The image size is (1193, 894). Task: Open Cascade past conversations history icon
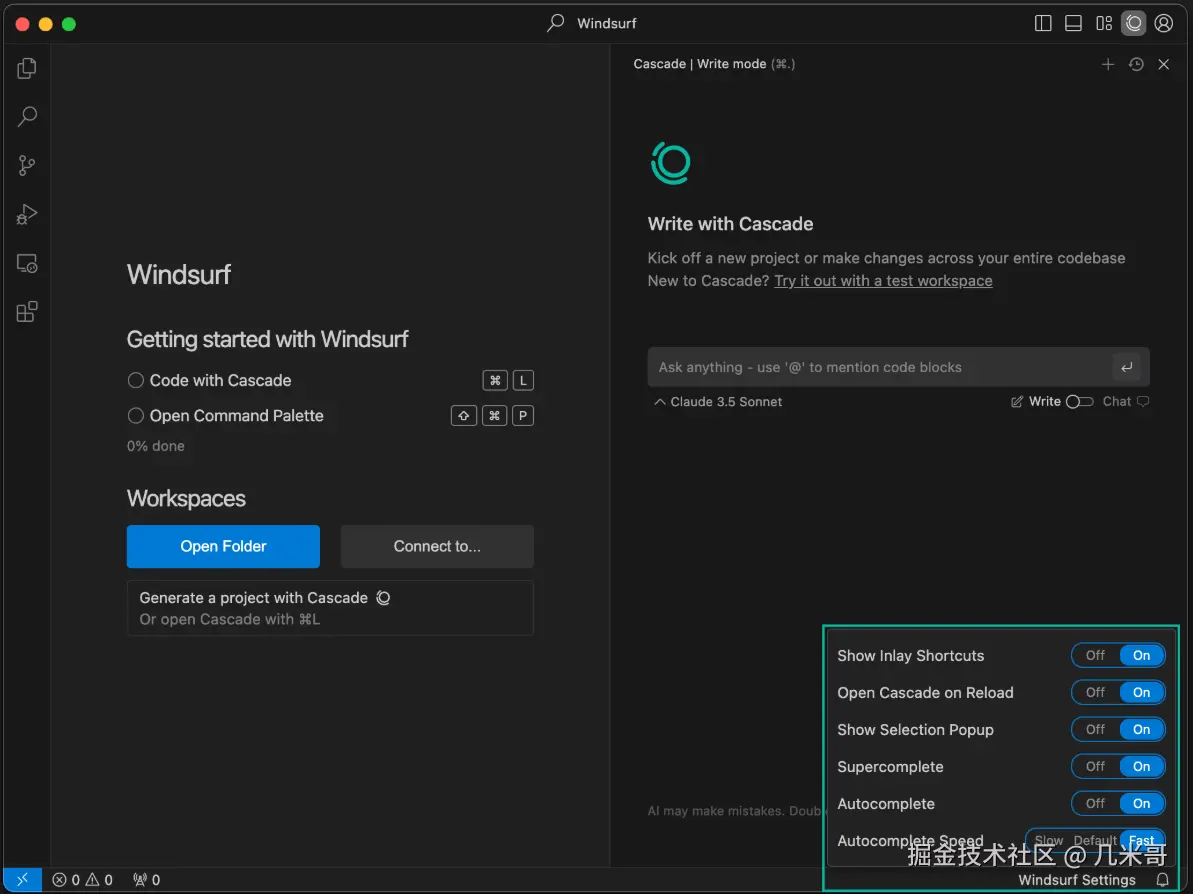click(x=1136, y=64)
